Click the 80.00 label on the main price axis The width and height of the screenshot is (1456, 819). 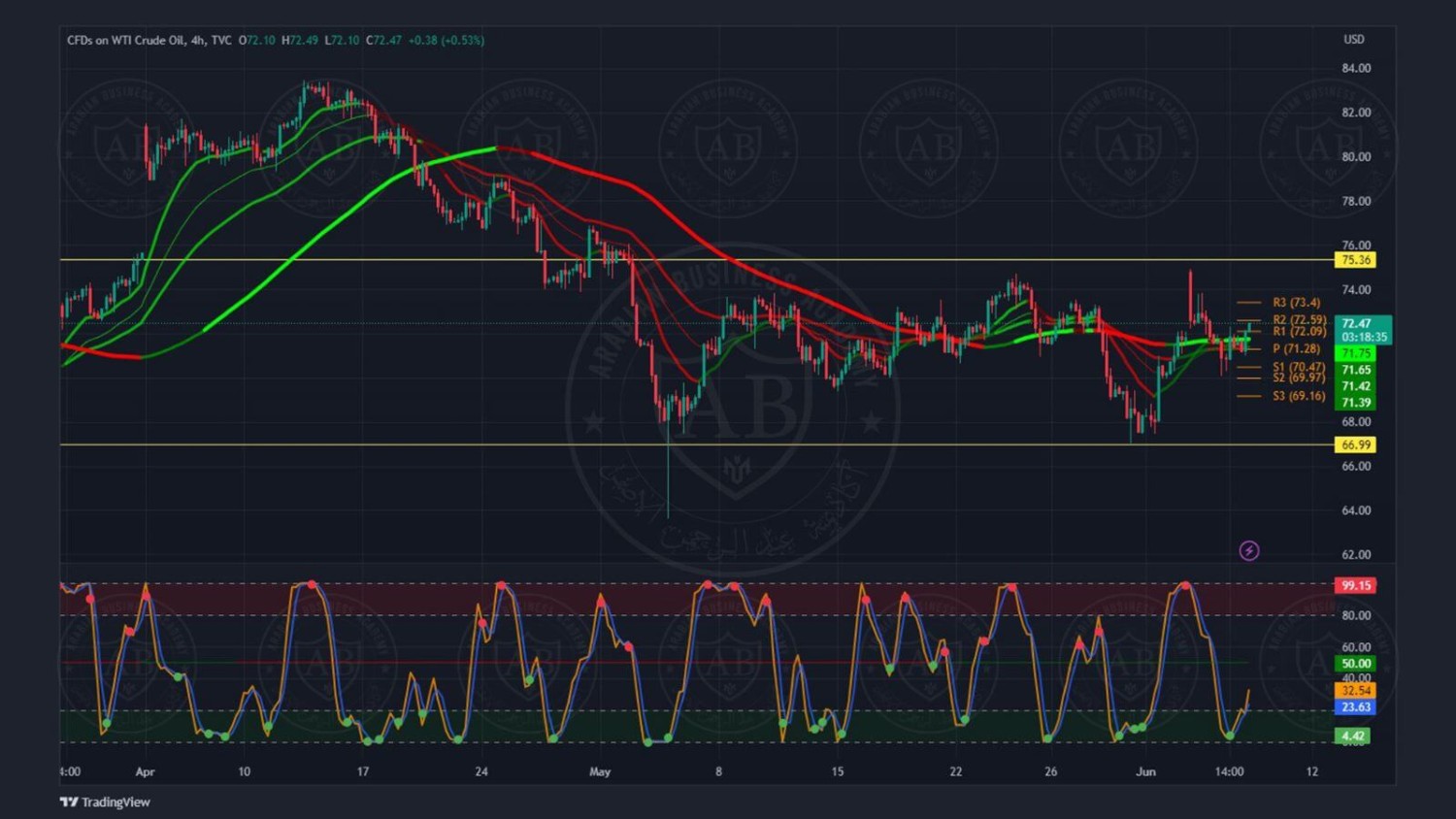tap(1356, 156)
